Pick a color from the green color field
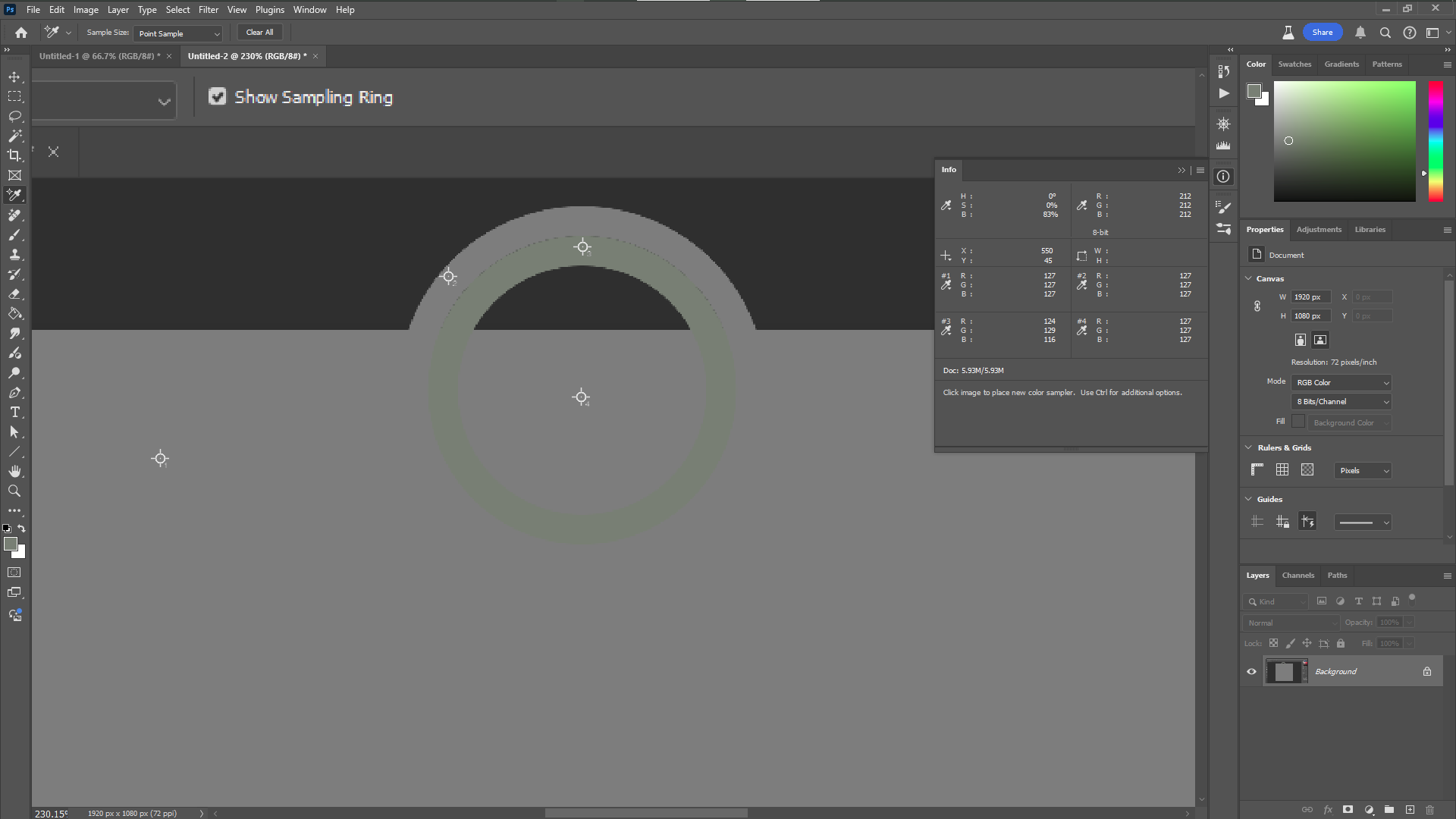This screenshot has width=1456, height=819. click(1344, 140)
